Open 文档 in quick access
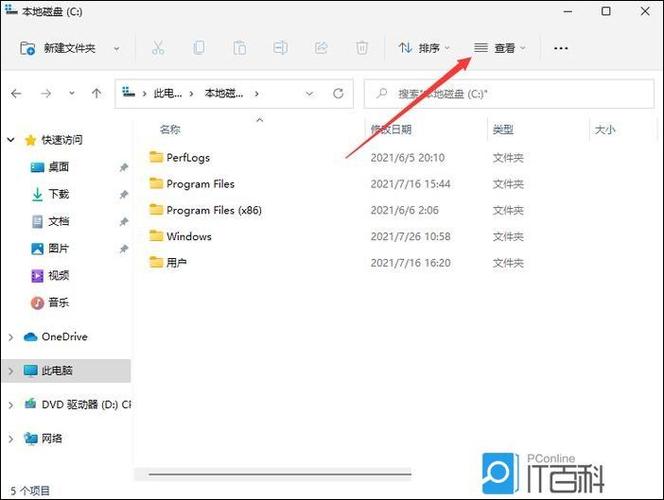Screen dimensions: 664x500 click(x=58, y=221)
